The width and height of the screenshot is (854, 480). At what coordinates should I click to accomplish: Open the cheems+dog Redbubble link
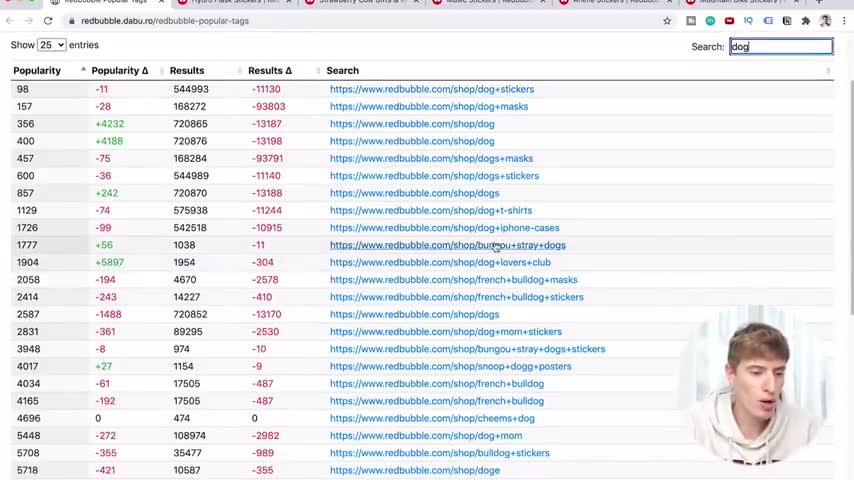432,418
